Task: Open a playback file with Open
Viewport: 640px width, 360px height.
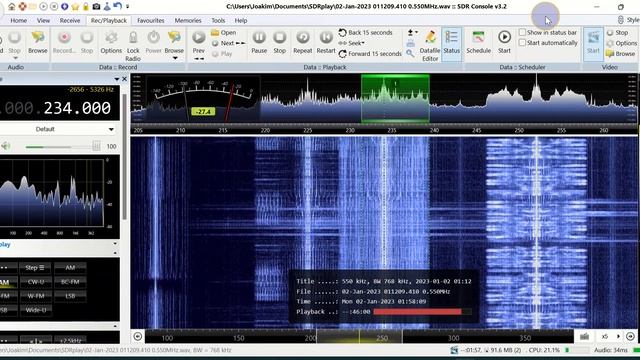Action: click(x=224, y=33)
